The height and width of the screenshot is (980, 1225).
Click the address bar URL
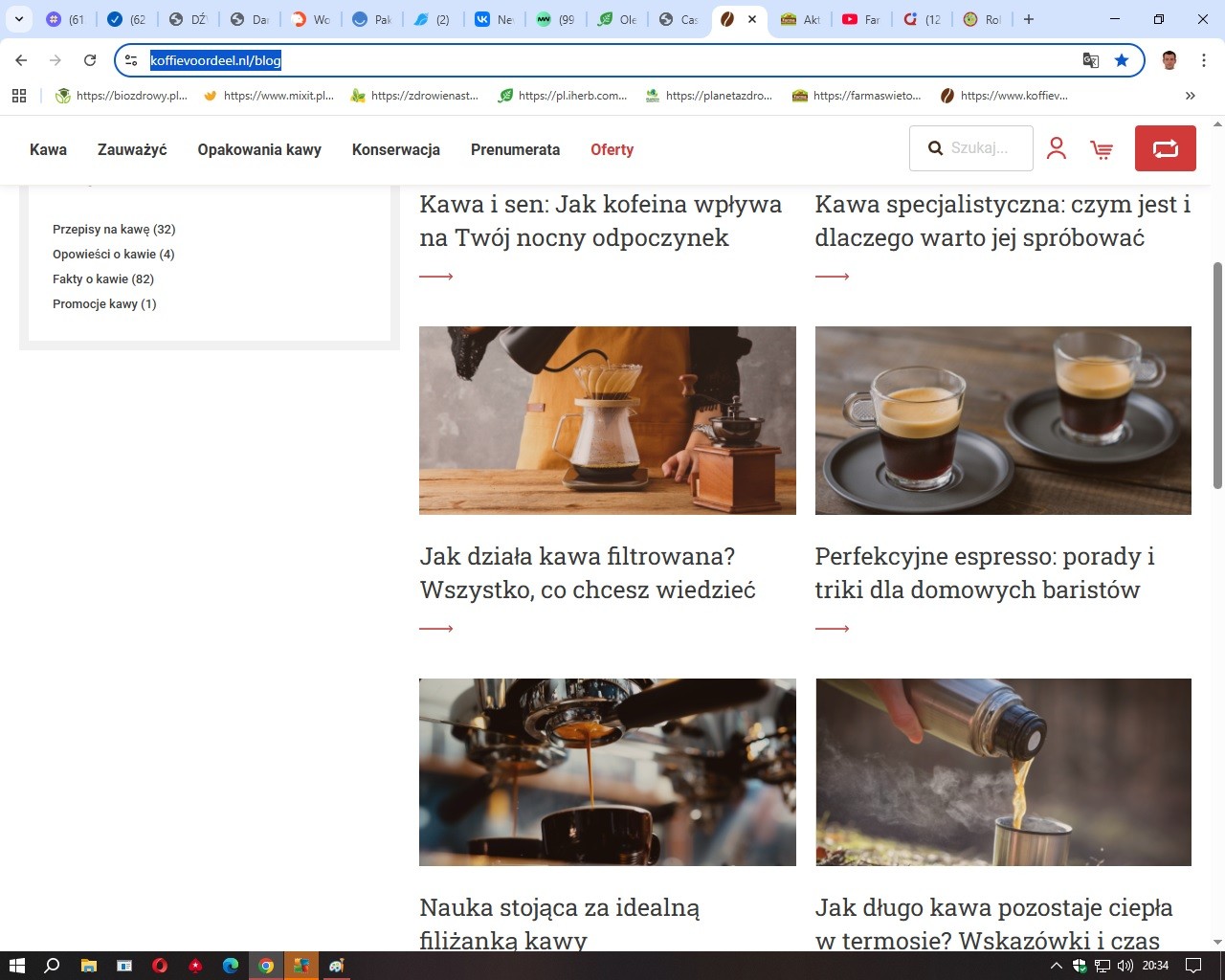pyautogui.click(x=216, y=60)
